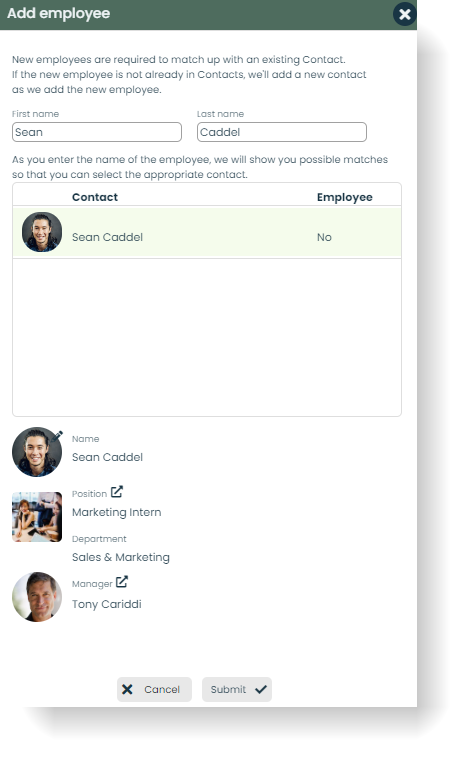Click the Submit button label
This screenshot has height=762, width=472.
(228, 690)
